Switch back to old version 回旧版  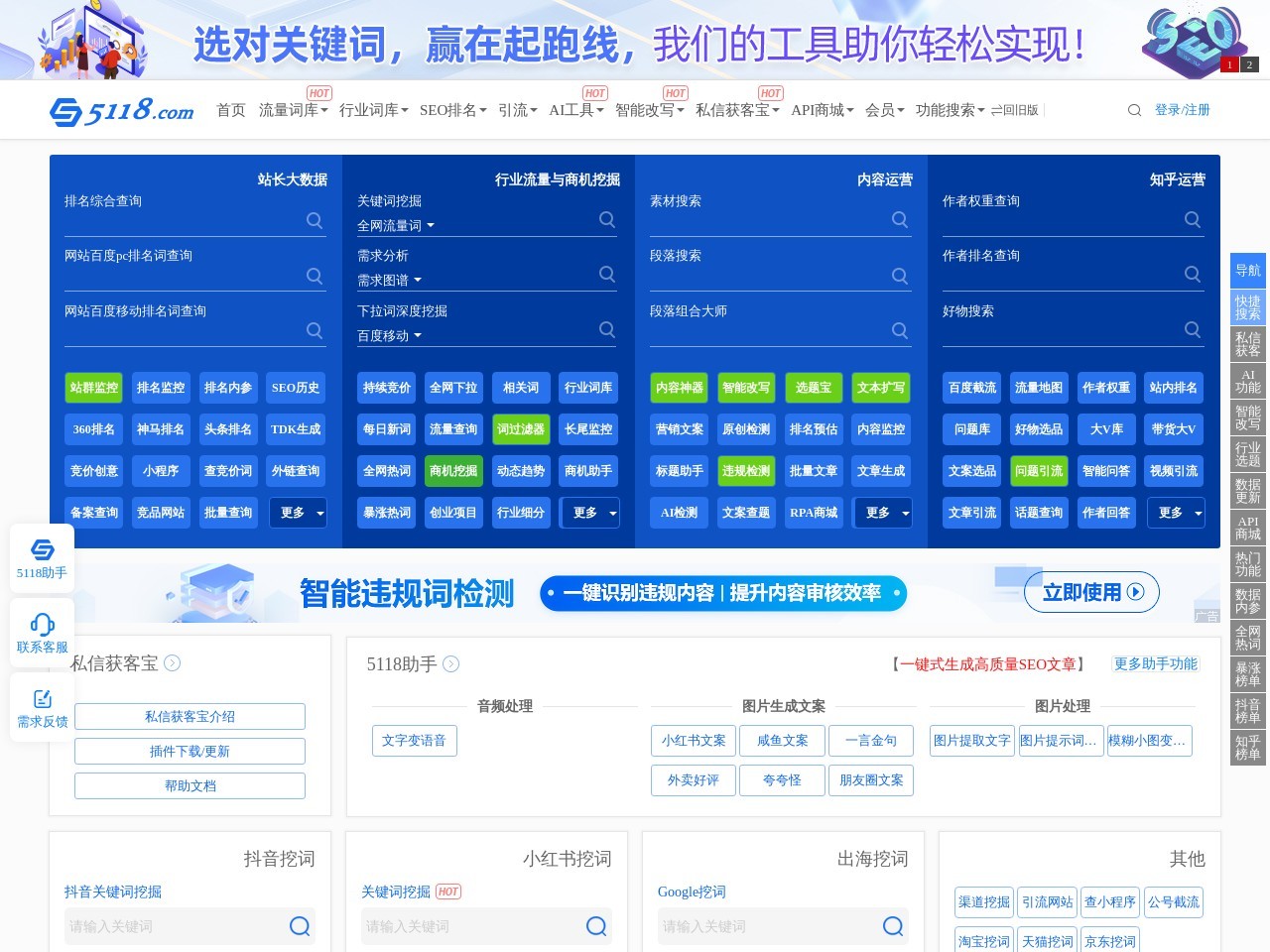click(1014, 110)
